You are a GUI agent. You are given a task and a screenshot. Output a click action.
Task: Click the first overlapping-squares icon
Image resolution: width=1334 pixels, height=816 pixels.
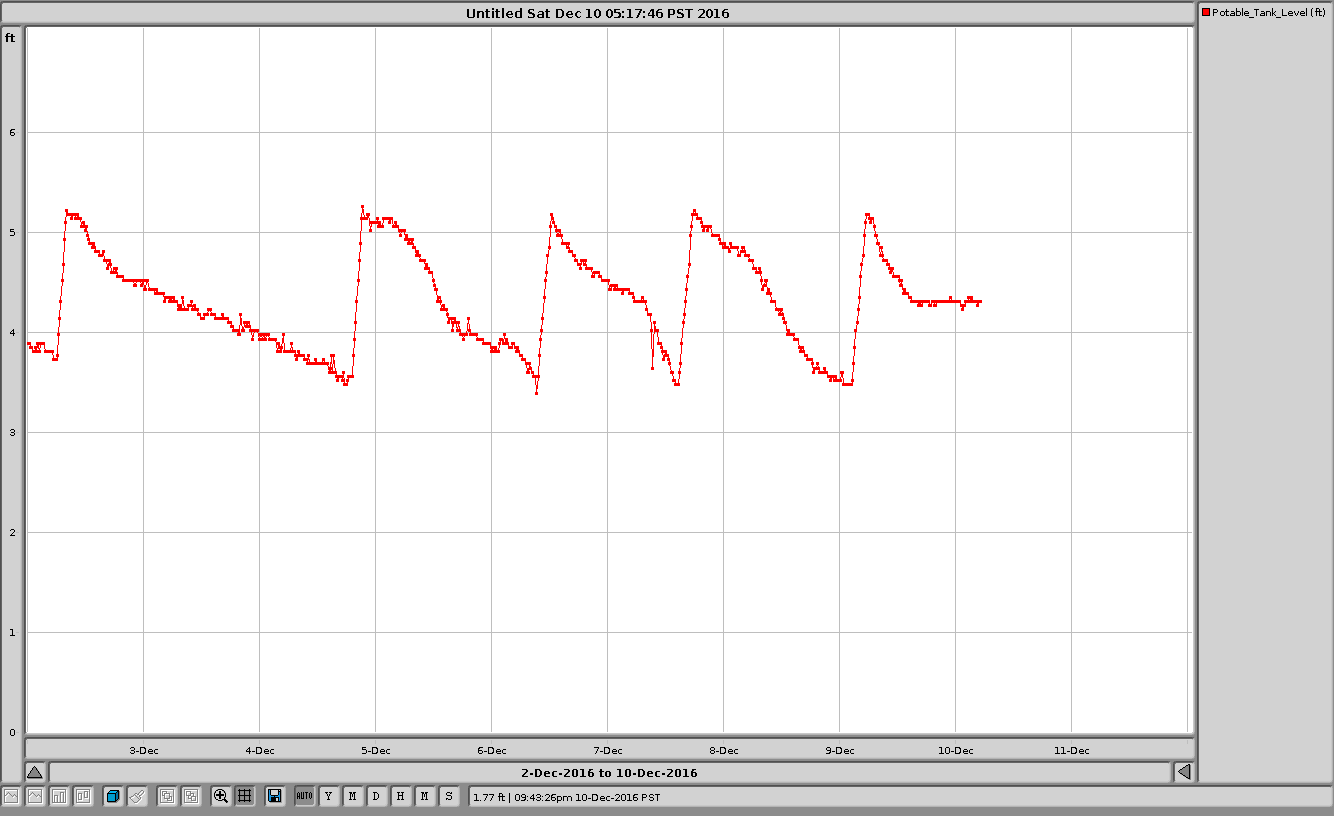[x=167, y=796]
